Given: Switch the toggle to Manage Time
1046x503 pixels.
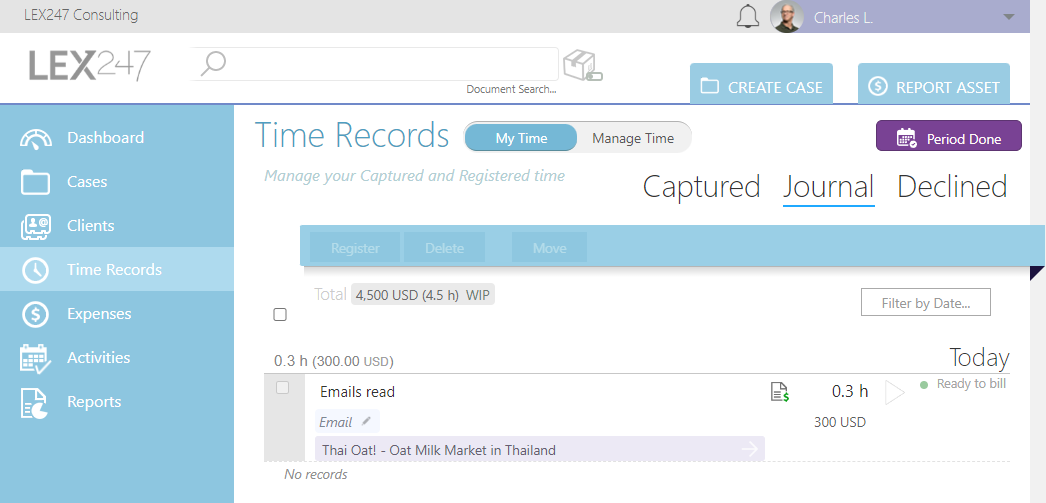Looking at the screenshot, I should (x=632, y=138).
